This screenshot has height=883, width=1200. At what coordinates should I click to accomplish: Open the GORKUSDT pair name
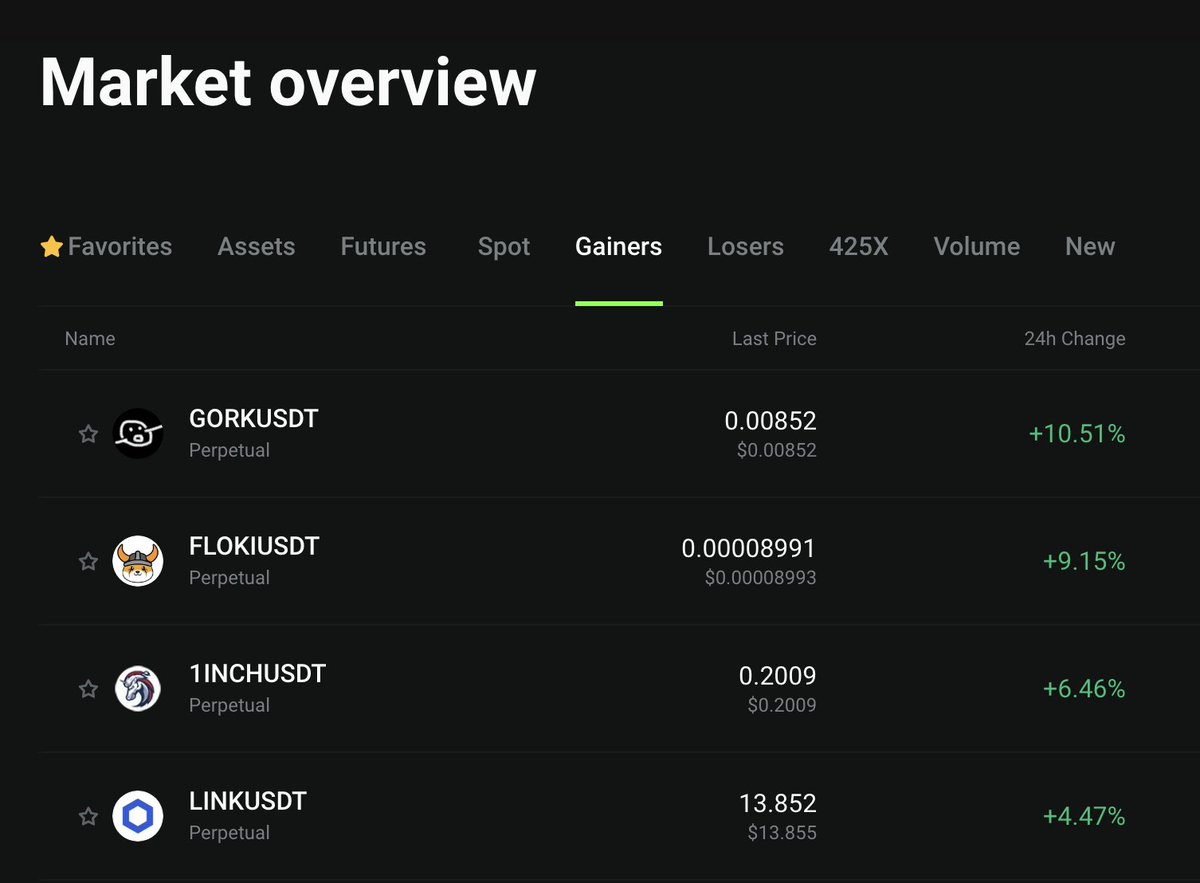point(254,419)
